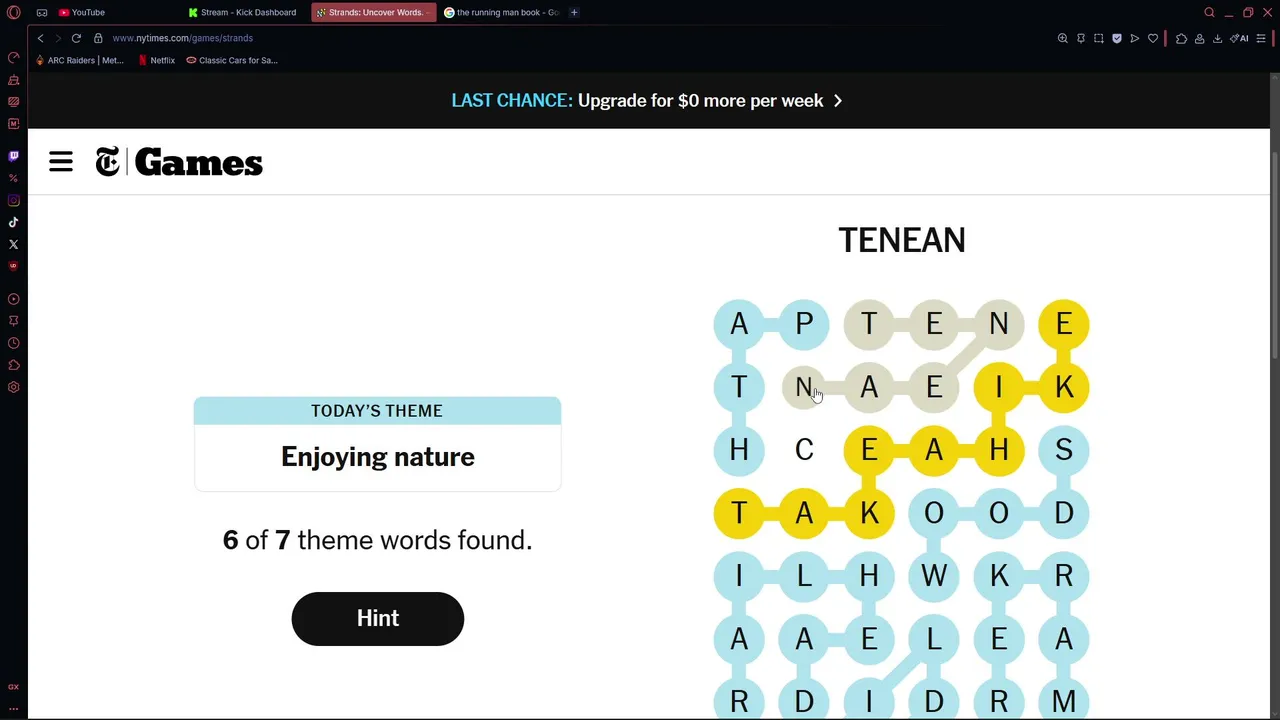Click the Enjoying nature theme text
Viewport: 1280px width, 720px height.
click(x=378, y=457)
